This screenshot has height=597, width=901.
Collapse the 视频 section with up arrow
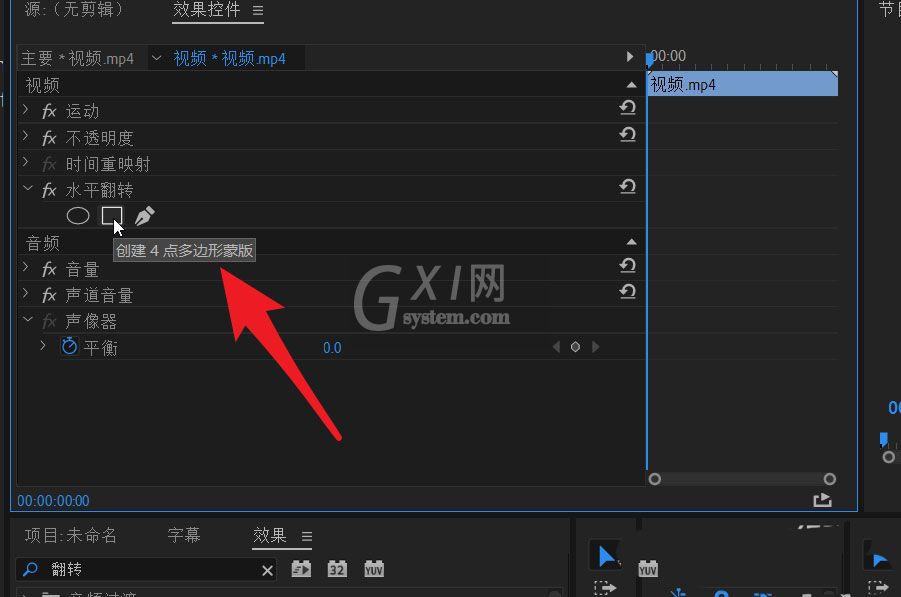[x=632, y=85]
